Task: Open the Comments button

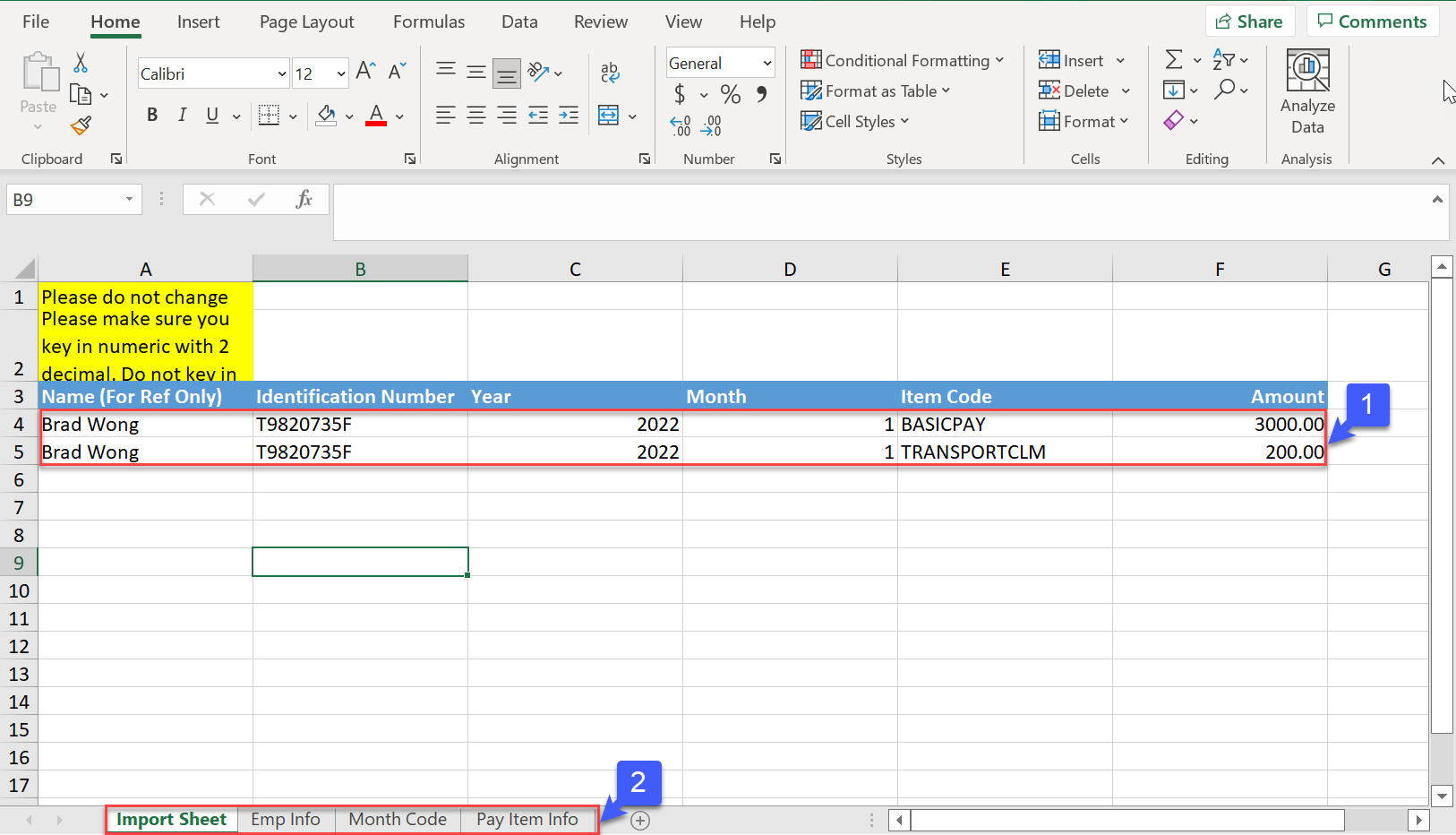Action: pyautogui.click(x=1372, y=22)
